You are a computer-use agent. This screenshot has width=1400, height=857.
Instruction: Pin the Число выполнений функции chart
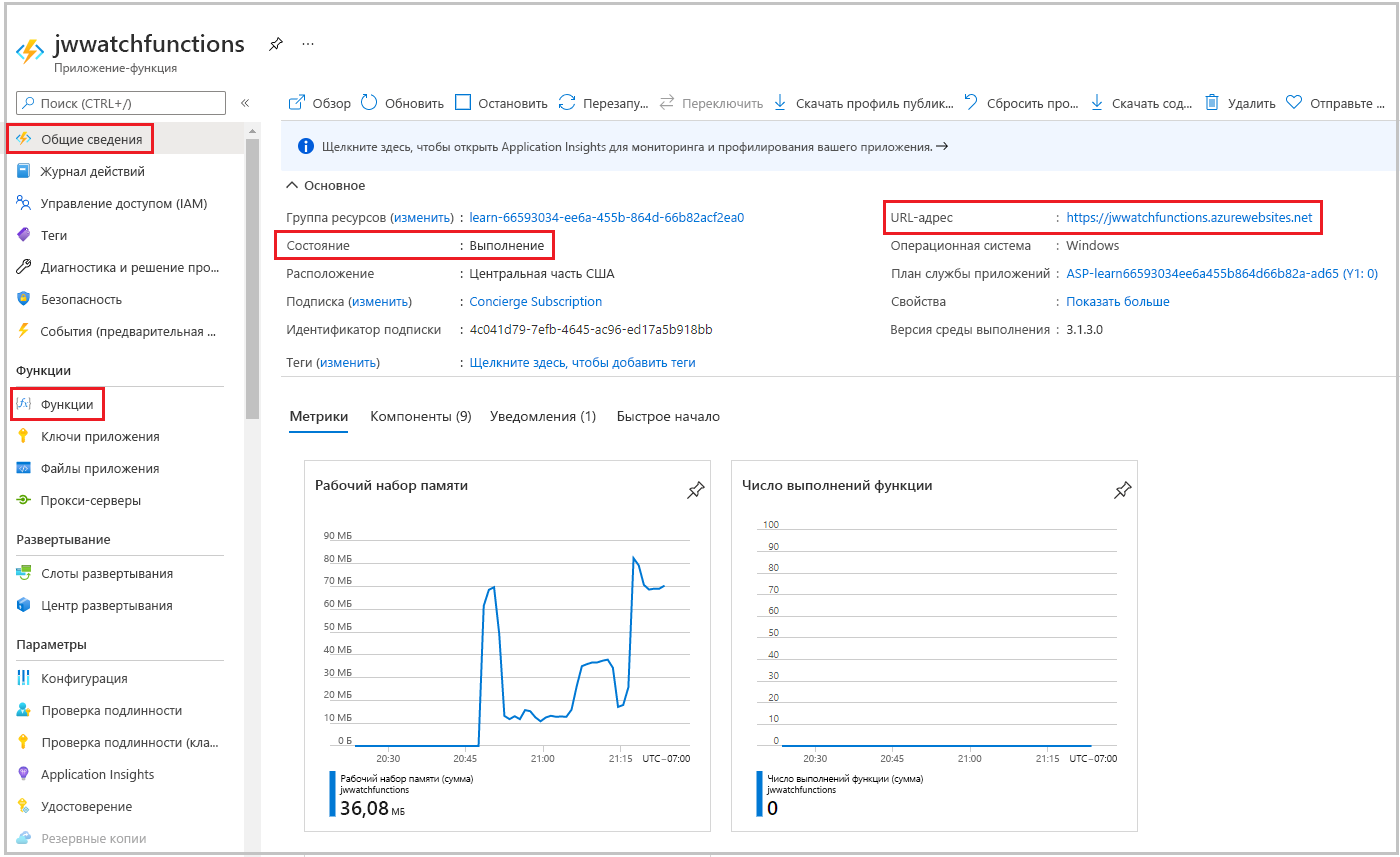1122,490
